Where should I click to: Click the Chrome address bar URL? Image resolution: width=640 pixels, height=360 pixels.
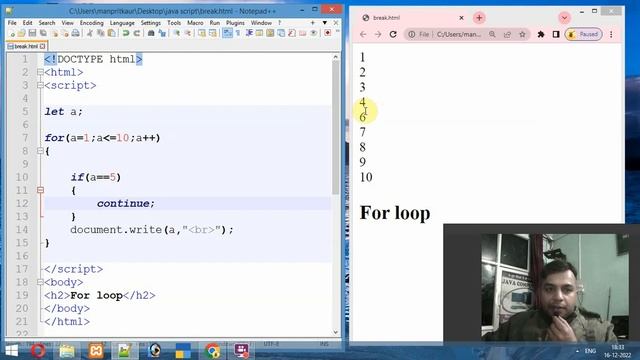(x=459, y=34)
